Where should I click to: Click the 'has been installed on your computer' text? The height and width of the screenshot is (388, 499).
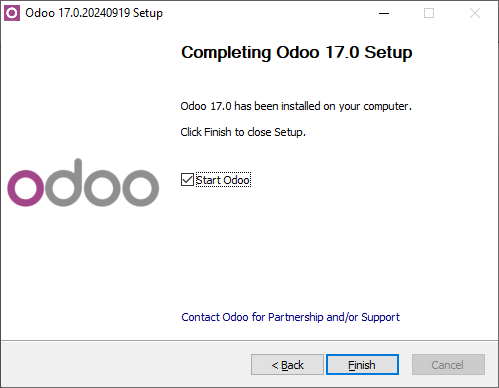323,106
